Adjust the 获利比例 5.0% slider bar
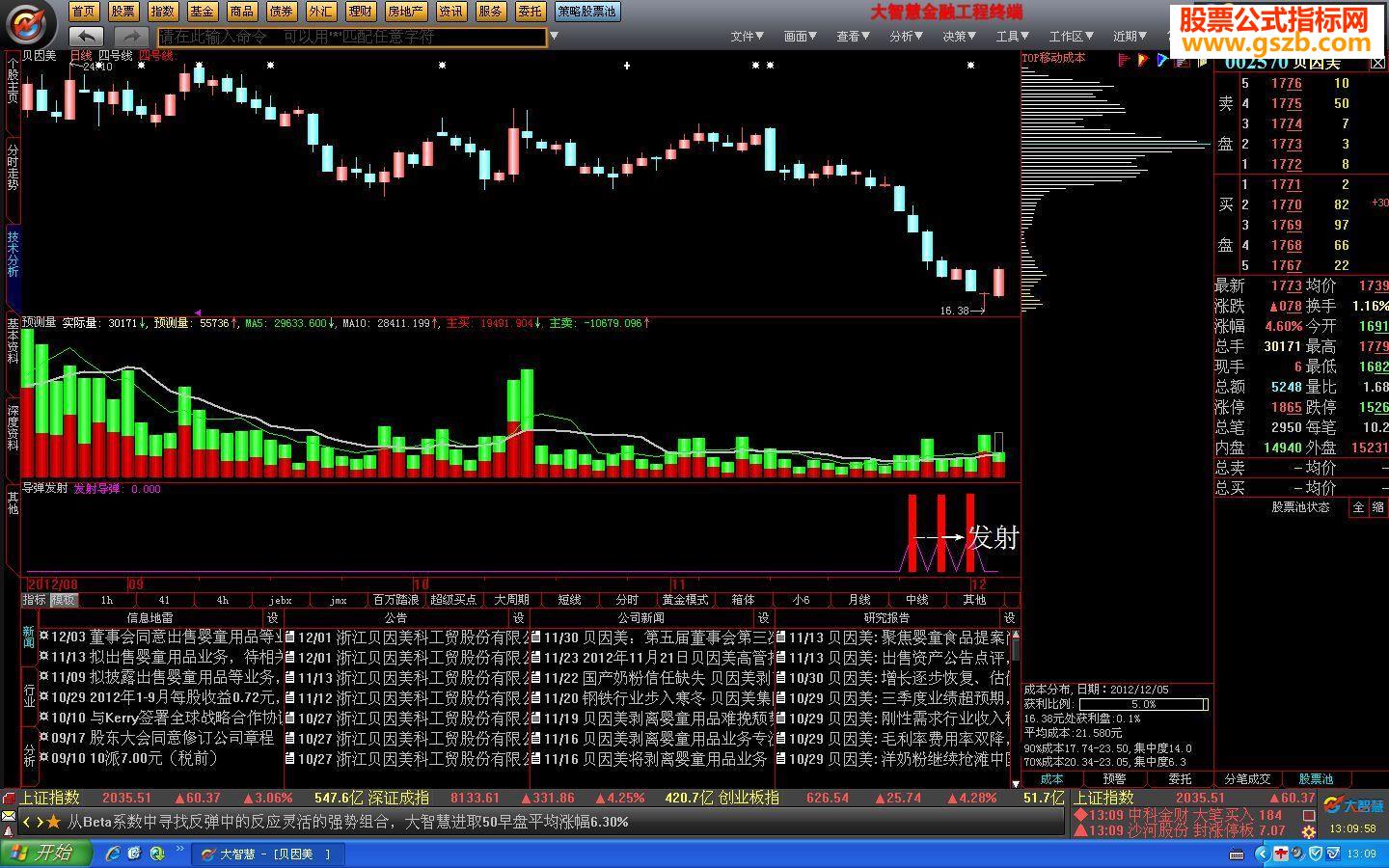The height and width of the screenshot is (868, 1389). coord(1144,705)
